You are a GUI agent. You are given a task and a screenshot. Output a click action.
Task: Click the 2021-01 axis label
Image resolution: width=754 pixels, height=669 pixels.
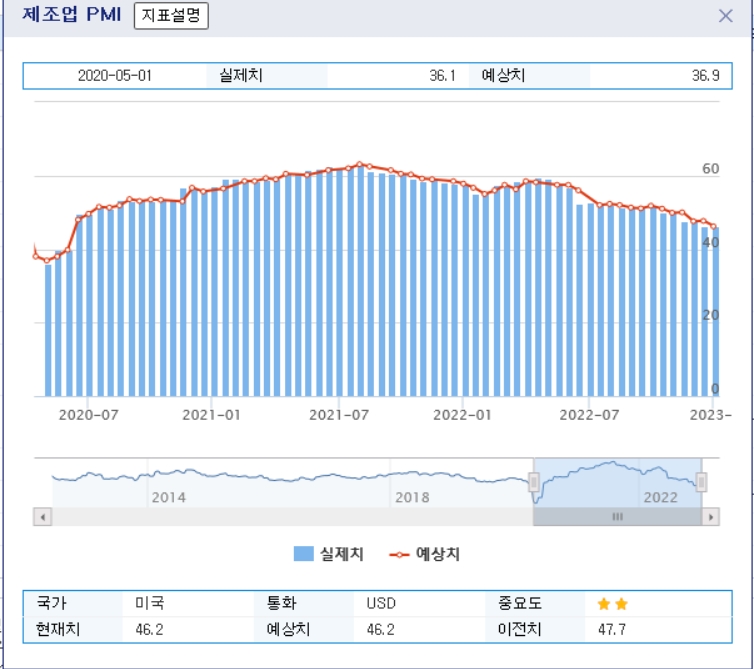pyautogui.click(x=212, y=415)
